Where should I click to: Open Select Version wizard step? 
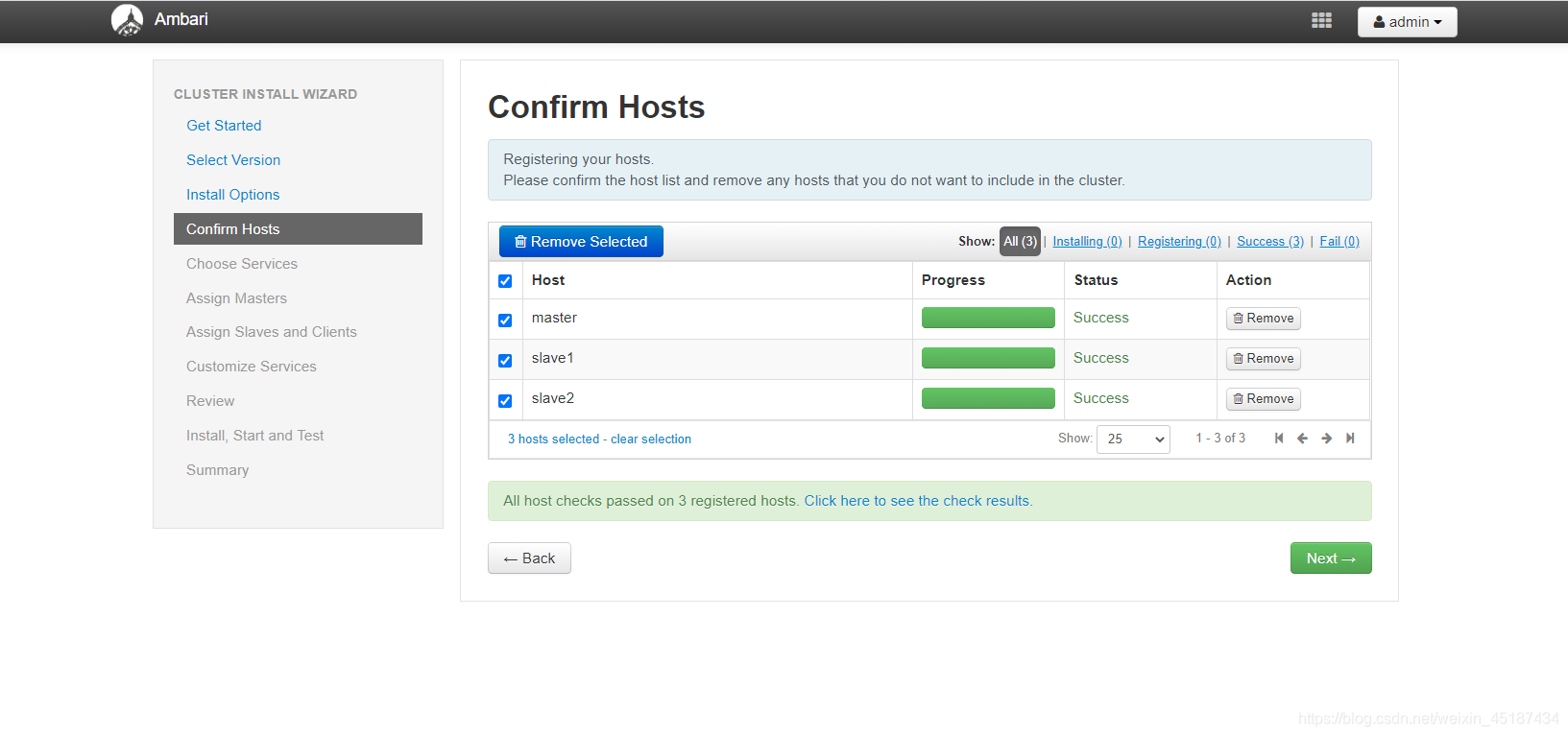[233, 160]
